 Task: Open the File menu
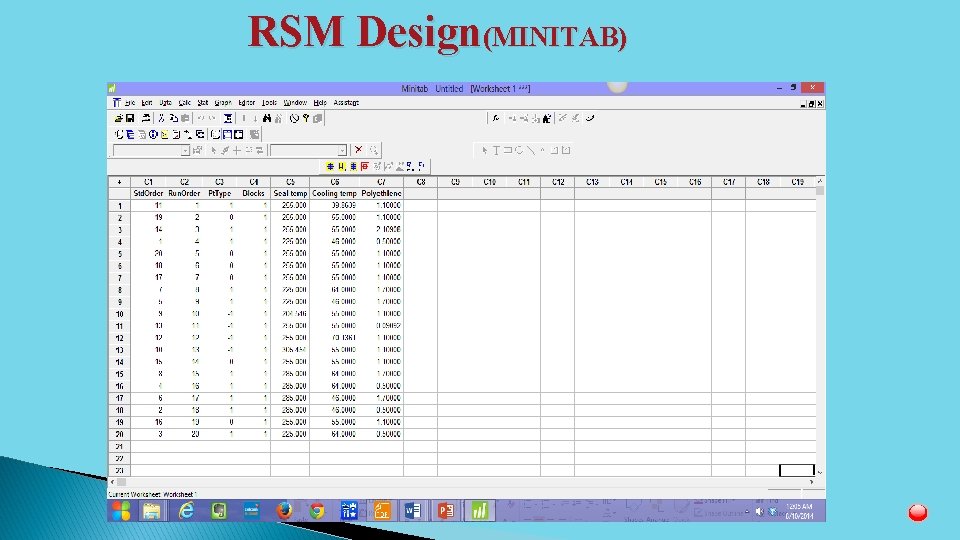(130, 103)
